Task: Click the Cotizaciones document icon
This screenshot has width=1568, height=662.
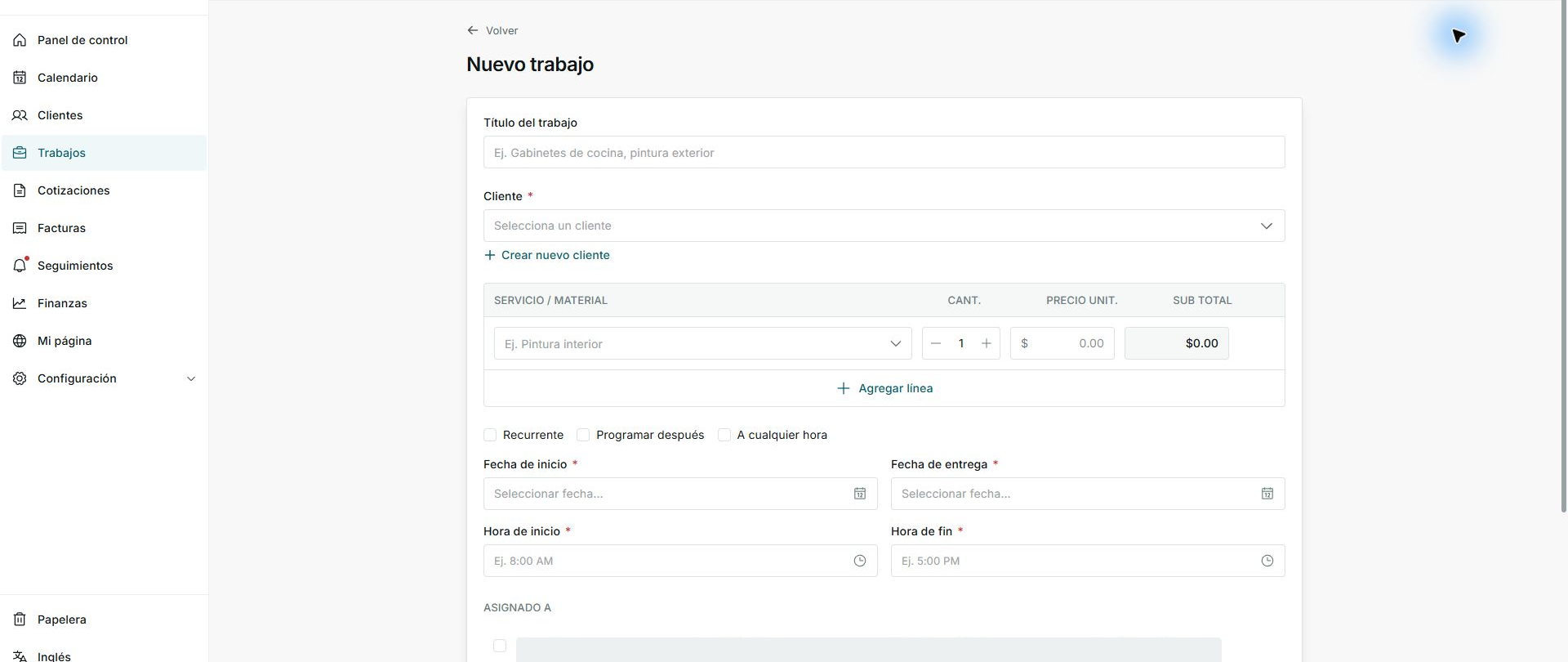Action: click(20, 190)
